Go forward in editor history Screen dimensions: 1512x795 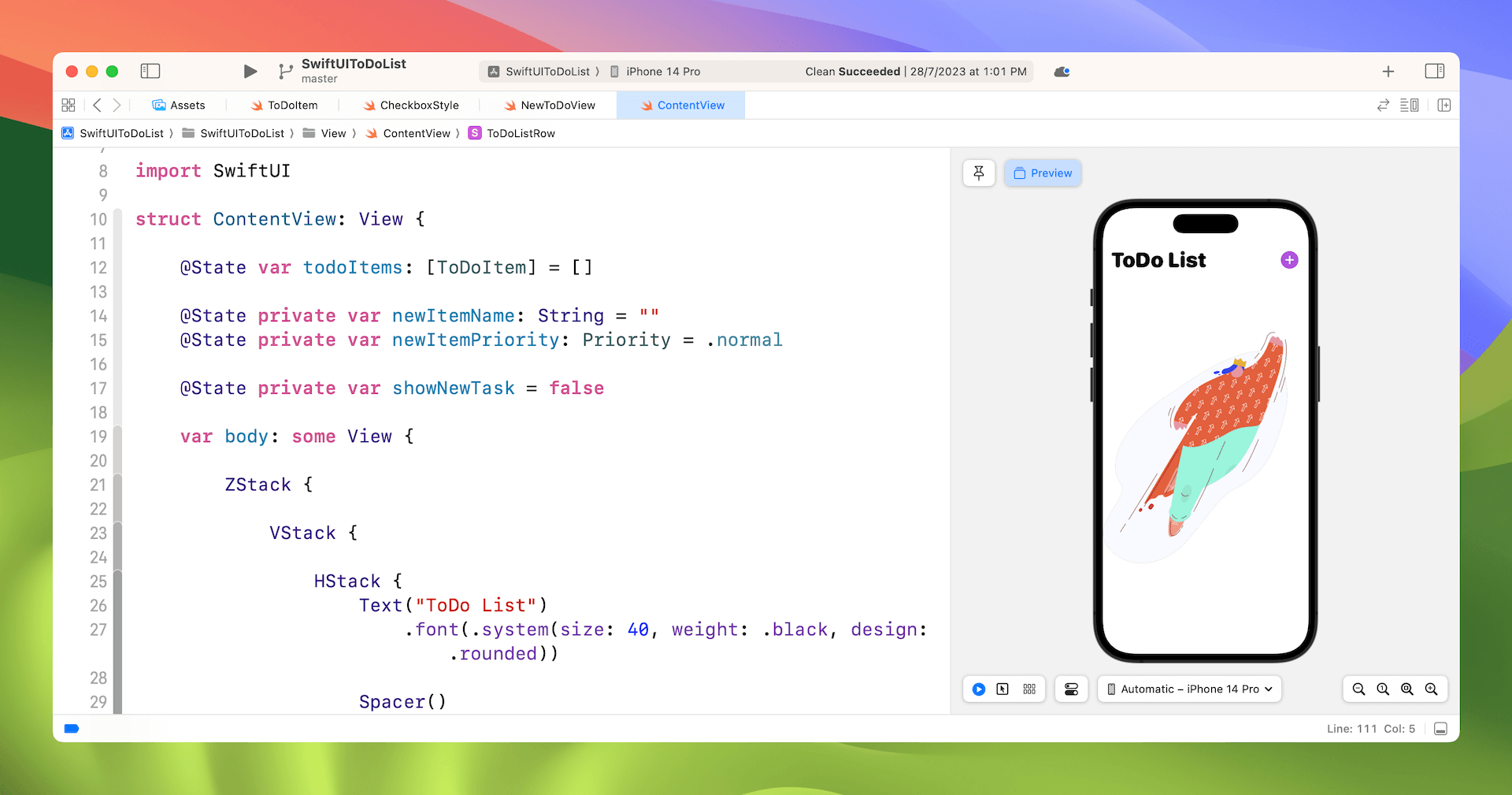tap(117, 105)
